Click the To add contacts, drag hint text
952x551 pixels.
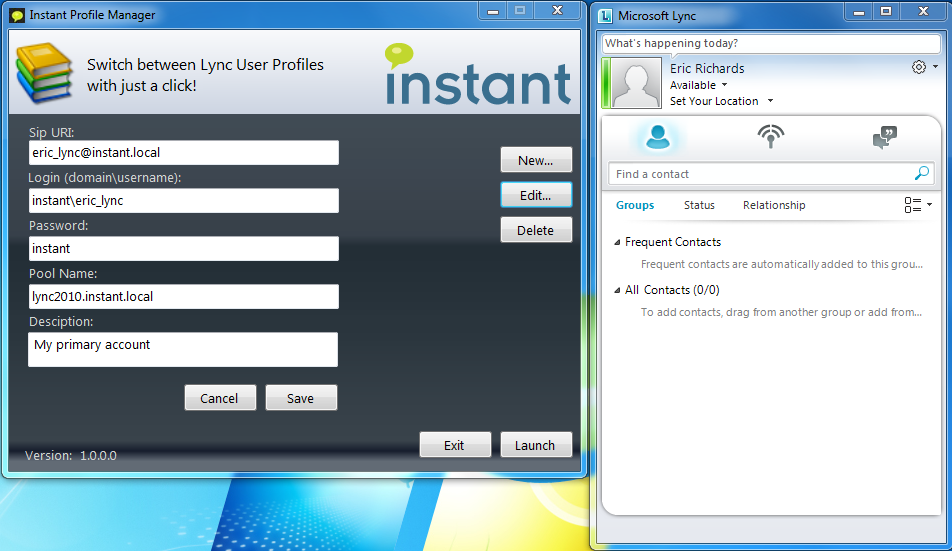coord(781,312)
